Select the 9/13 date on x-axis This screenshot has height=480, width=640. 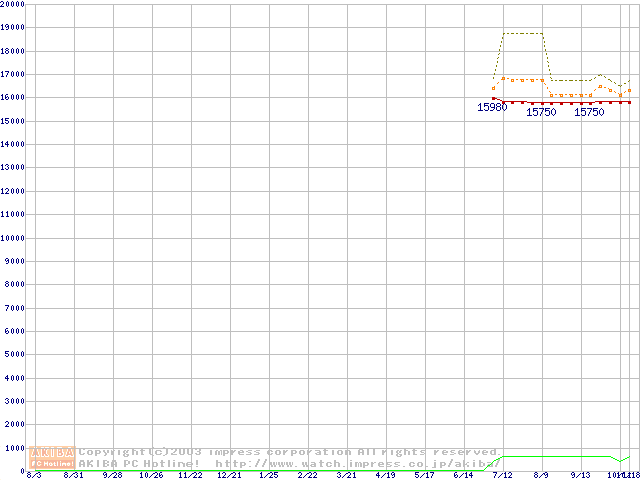point(580,476)
